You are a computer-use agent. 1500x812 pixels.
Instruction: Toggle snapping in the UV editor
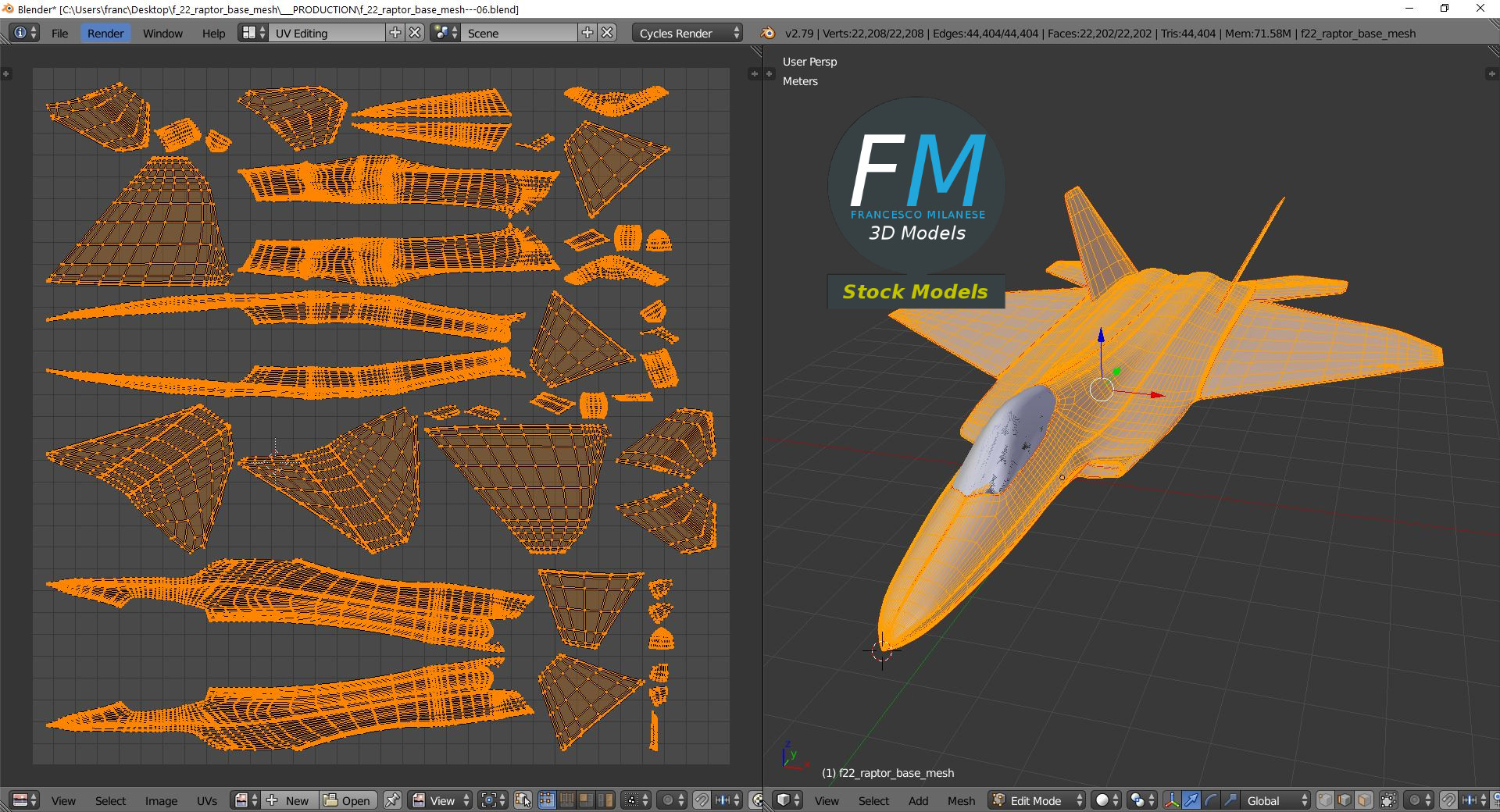[x=702, y=800]
